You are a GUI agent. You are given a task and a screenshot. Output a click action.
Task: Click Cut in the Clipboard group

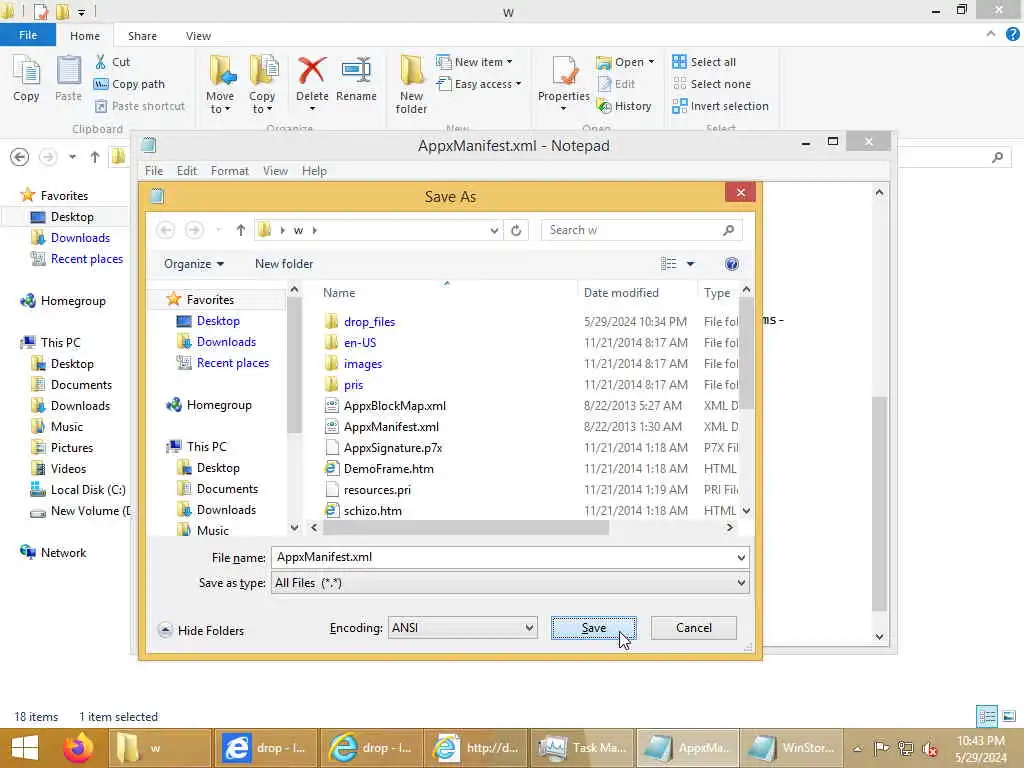[x=112, y=62]
